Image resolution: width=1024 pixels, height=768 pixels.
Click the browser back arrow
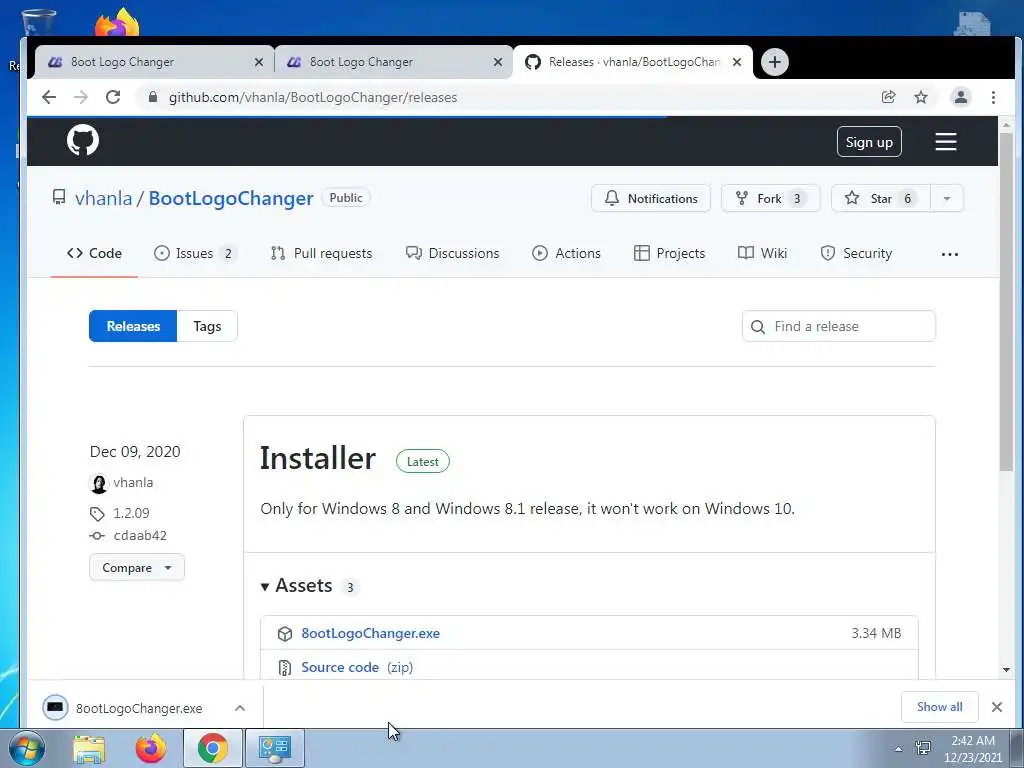(49, 97)
